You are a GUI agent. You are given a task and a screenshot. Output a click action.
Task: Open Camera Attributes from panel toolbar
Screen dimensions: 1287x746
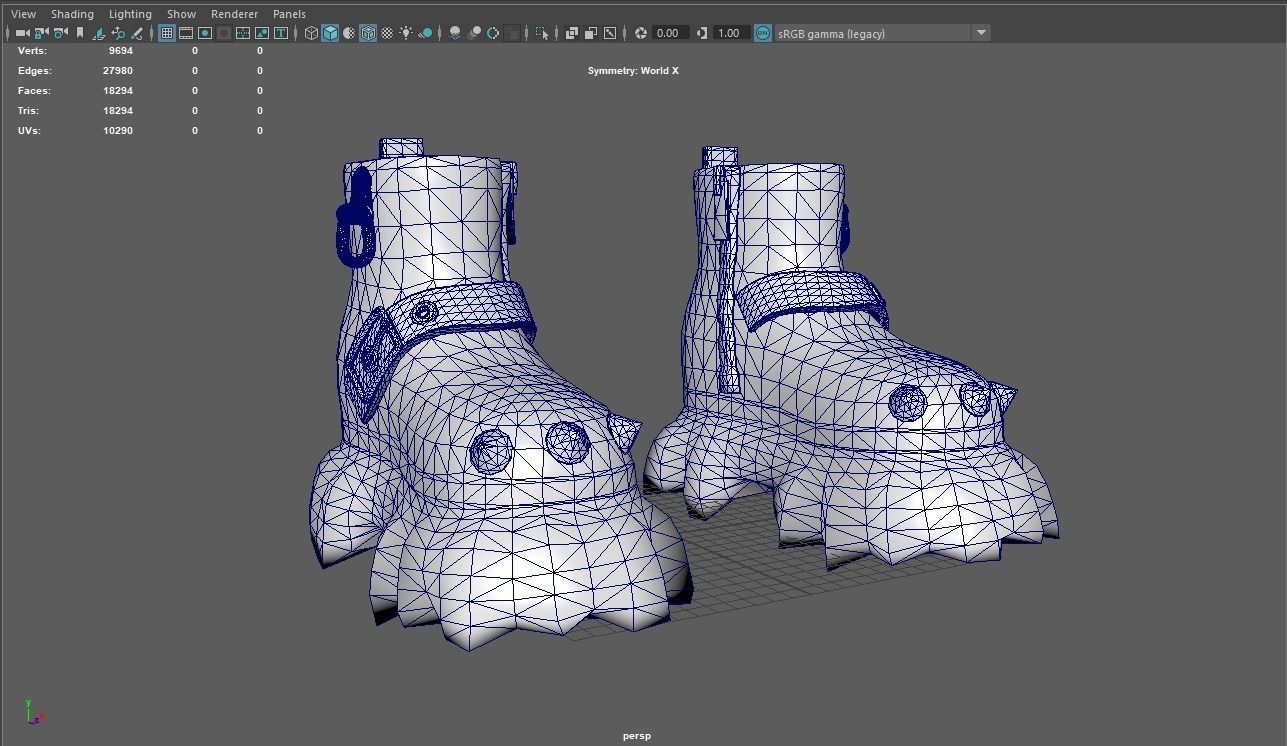[60, 33]
